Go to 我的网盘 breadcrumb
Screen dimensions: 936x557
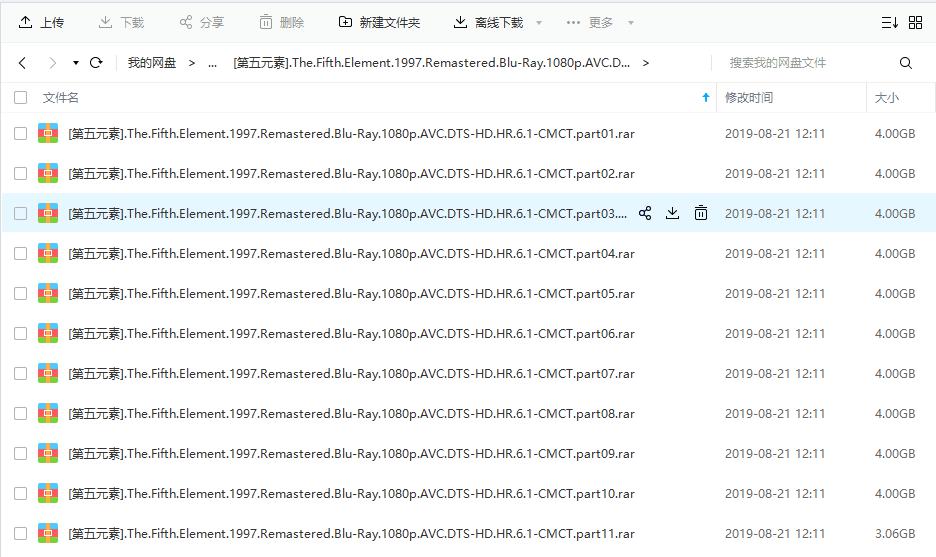pyautogui.click(x=152, y=63)
